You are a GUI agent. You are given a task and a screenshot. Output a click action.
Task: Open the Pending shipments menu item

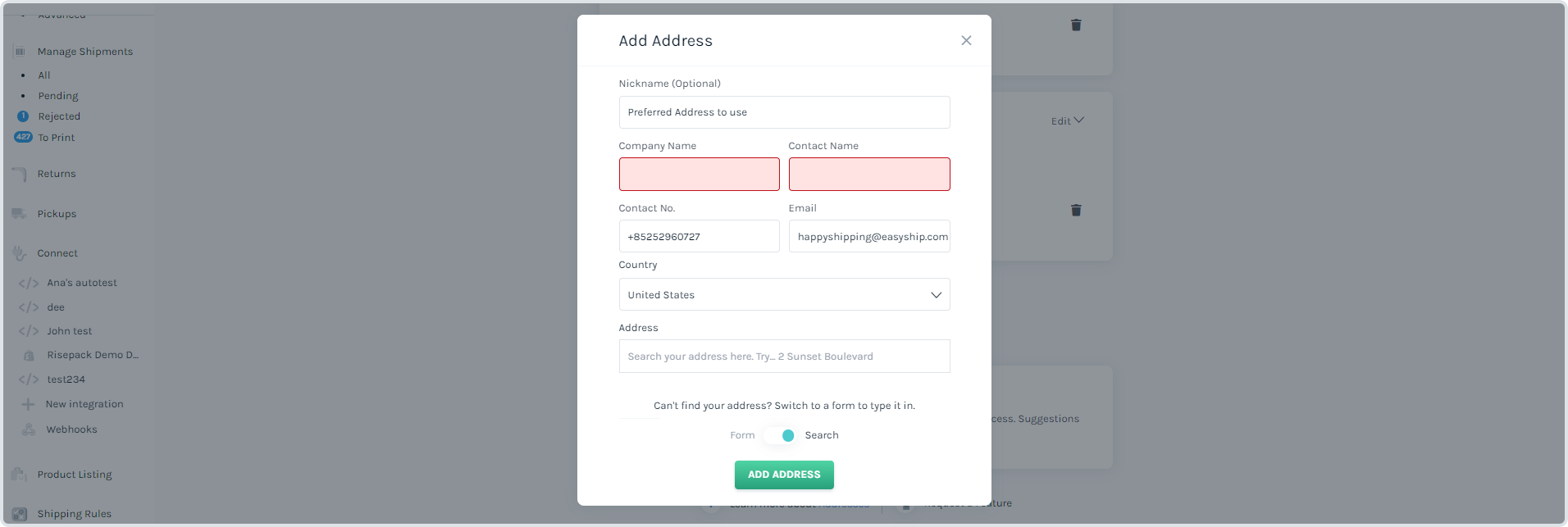(58, 96)
